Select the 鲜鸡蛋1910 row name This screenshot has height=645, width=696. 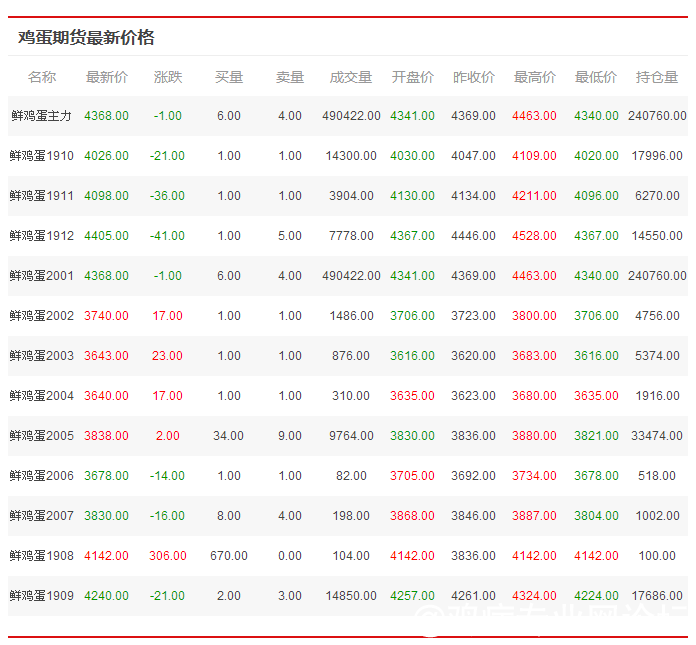pos(41,156)
